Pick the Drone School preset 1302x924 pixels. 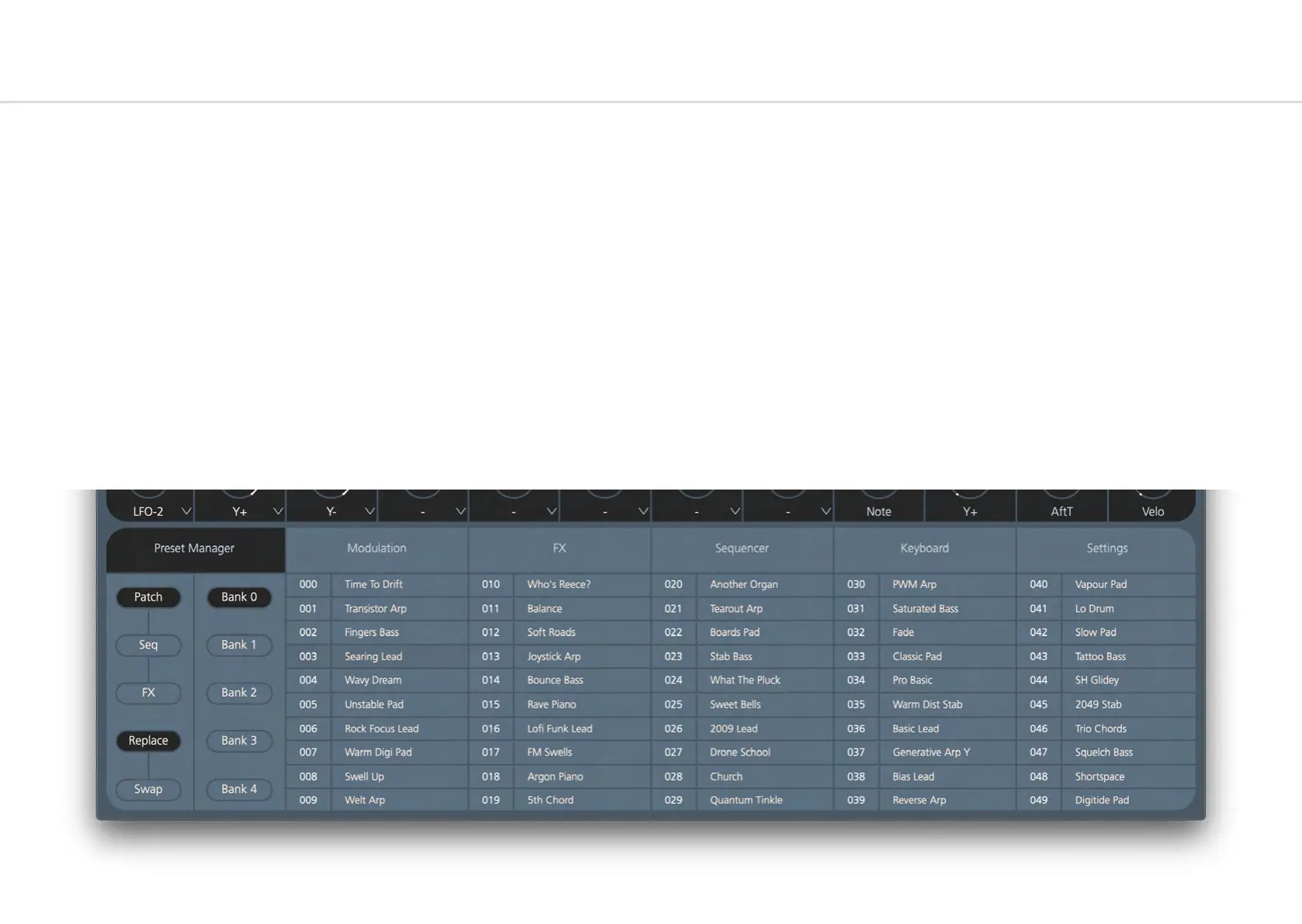[x=743, y=753]
